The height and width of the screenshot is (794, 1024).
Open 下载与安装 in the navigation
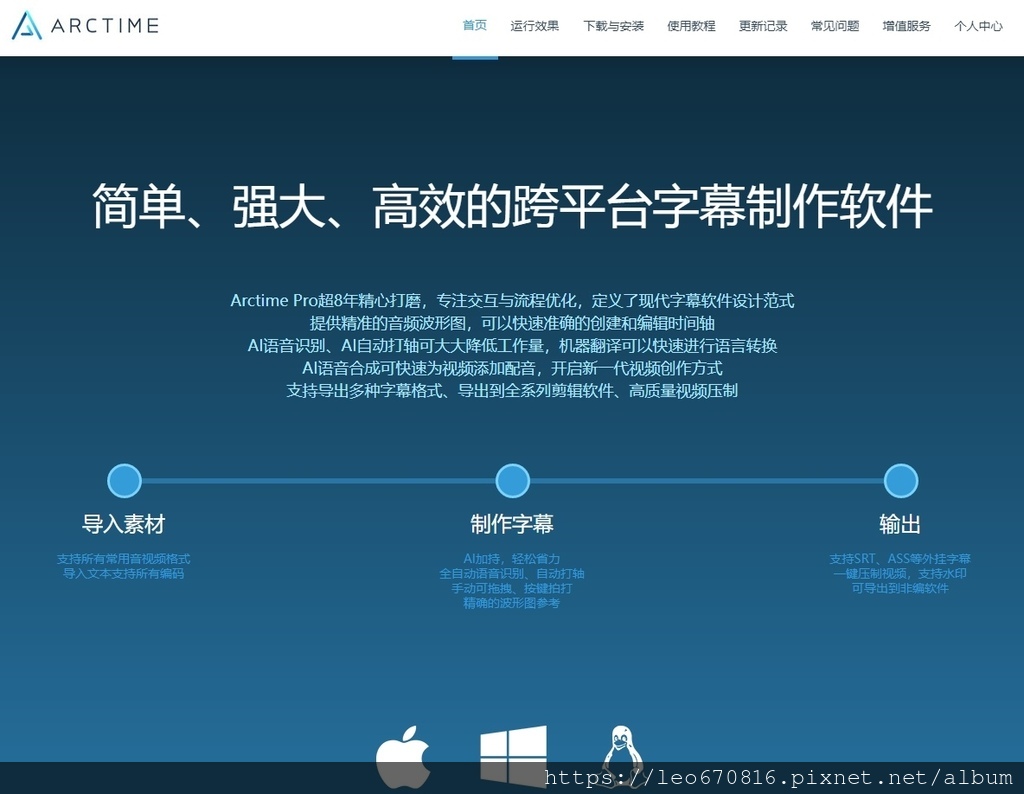point(613,25)
